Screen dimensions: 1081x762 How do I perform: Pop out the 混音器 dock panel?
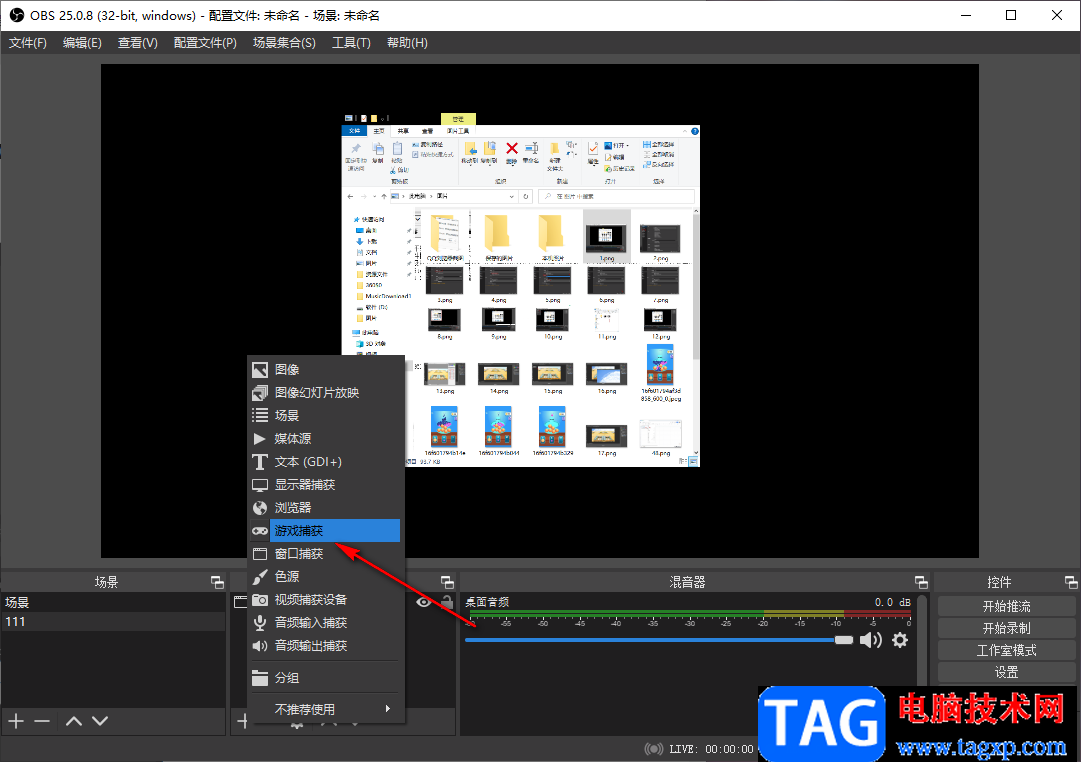921,582
